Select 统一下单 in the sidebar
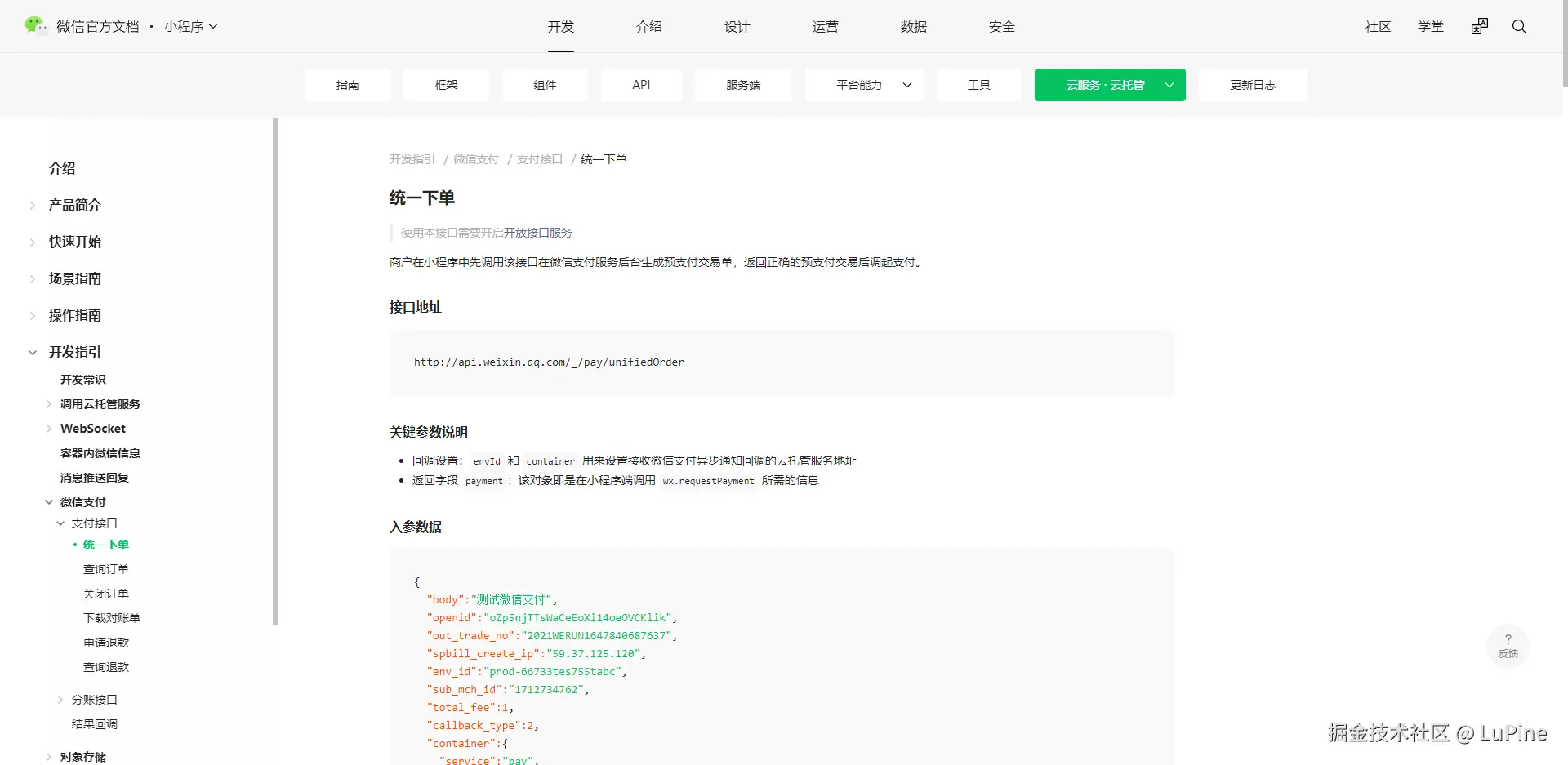Image resolution: width=1568 pixels, height=765 pixels. coord(106,545)
